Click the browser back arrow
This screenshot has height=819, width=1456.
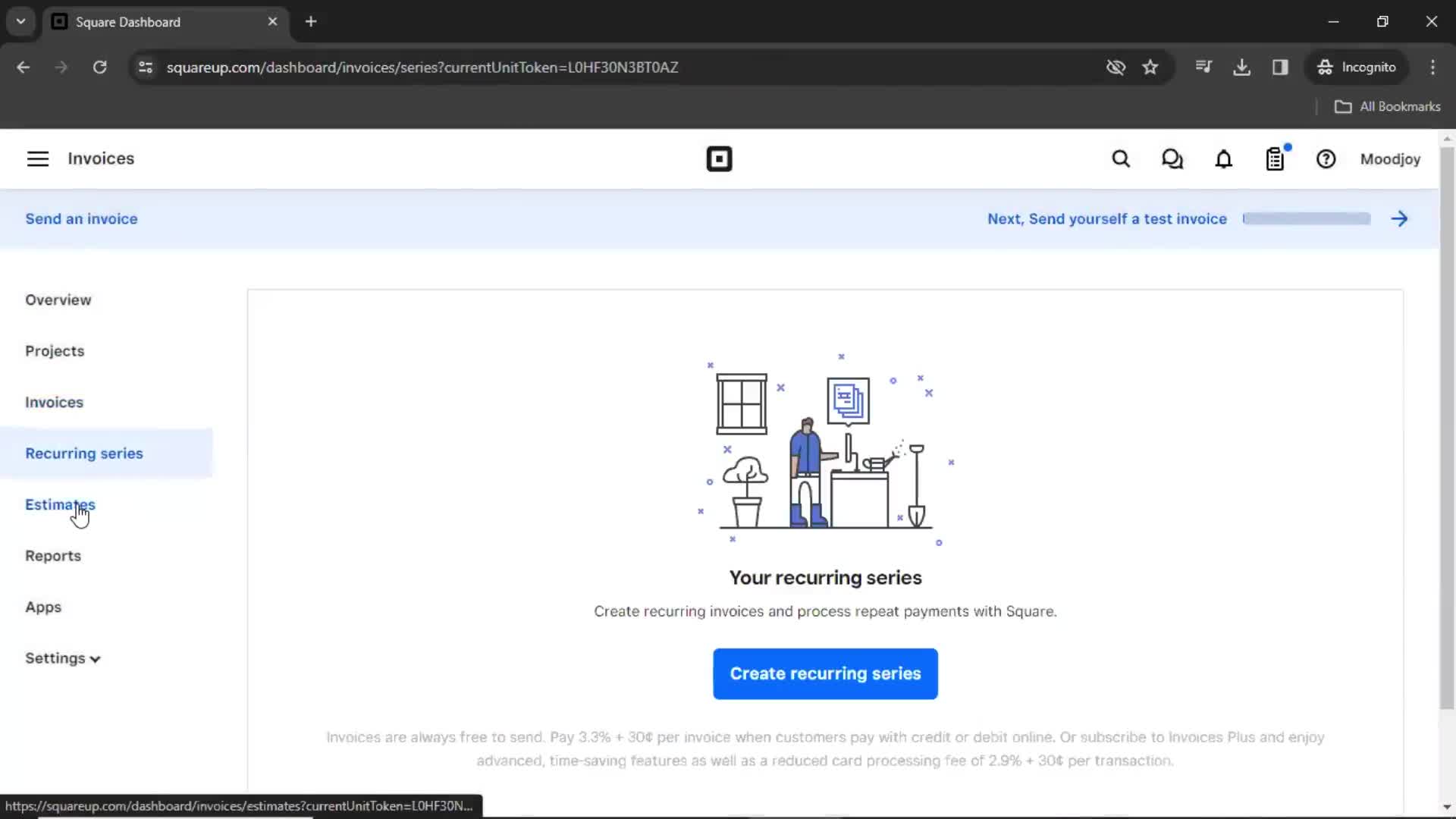[x=23, y=67]
